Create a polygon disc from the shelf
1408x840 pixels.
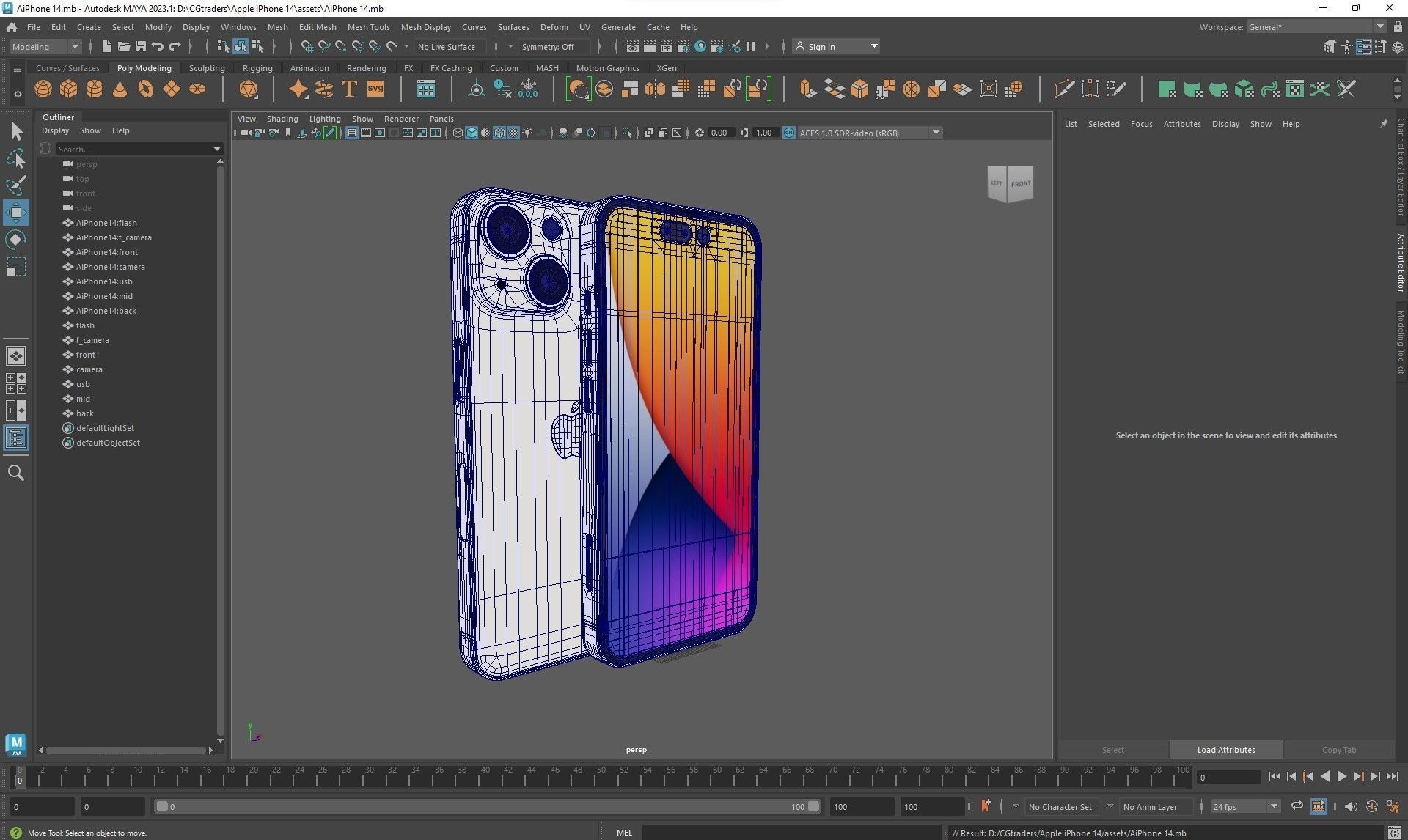click(x=197, y=89)
